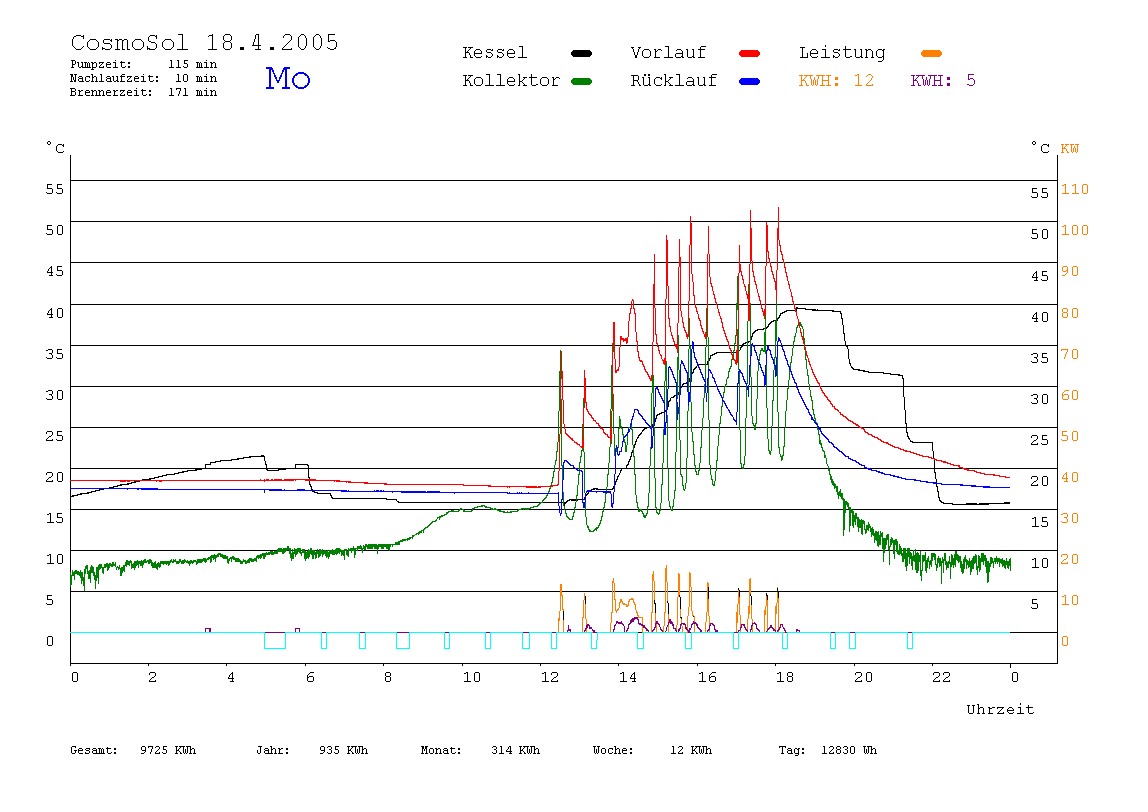Select the orange "60" KW scale value
Image resolution: width=1148 pixels, height=812 pixels.
pos(1070,395)
